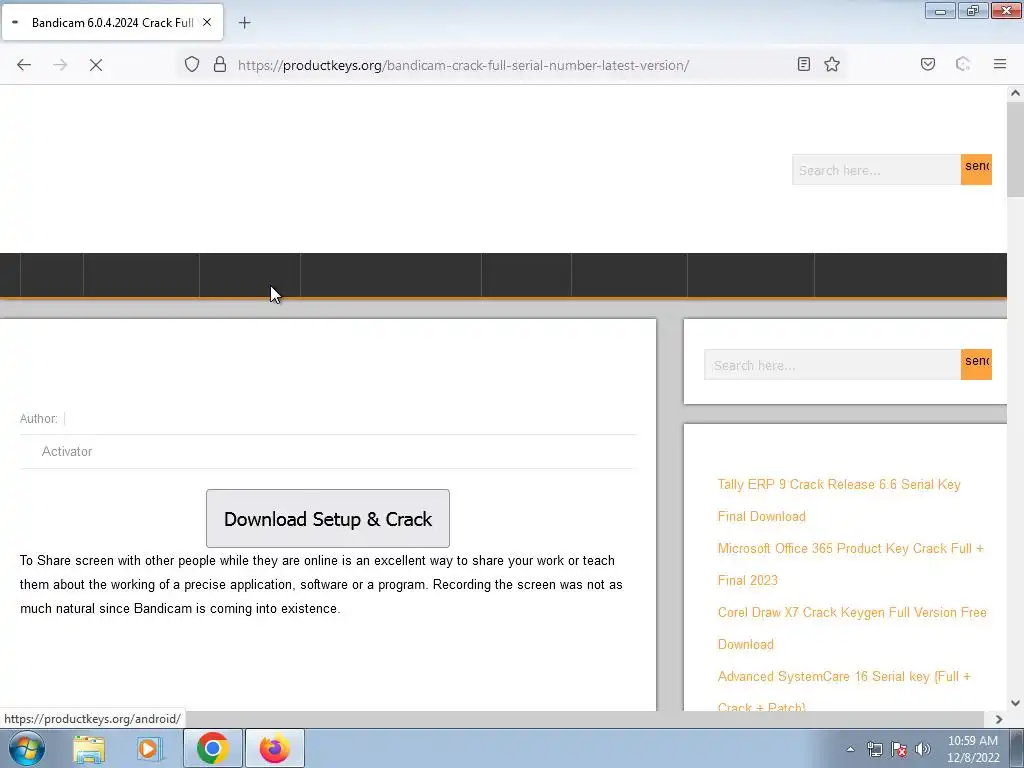Focus the sidebar Search here field
The width and height of the screenshot is (1024, 768).
tap(832, 364)
